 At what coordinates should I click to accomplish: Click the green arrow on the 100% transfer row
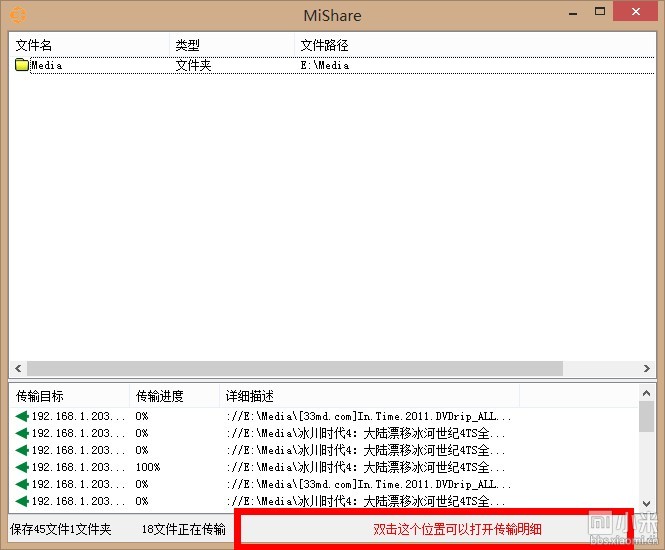[x=22, y=467]
